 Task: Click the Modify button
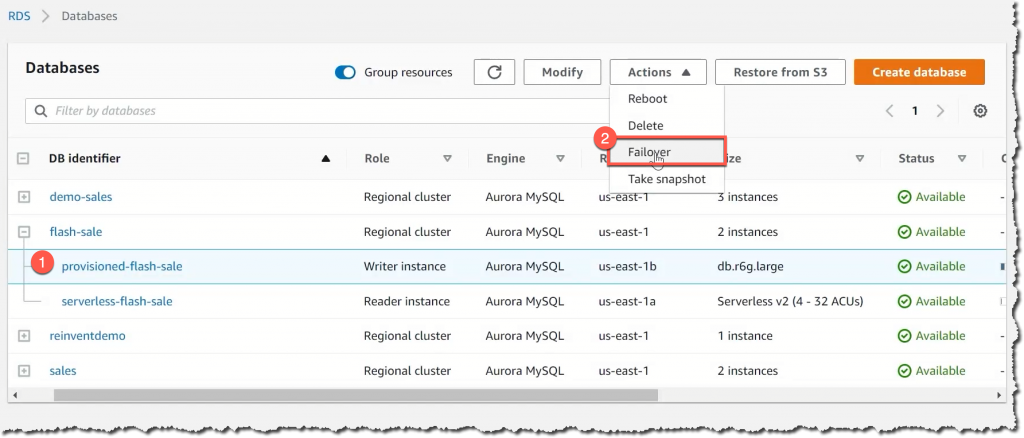(x=562, y=72)
